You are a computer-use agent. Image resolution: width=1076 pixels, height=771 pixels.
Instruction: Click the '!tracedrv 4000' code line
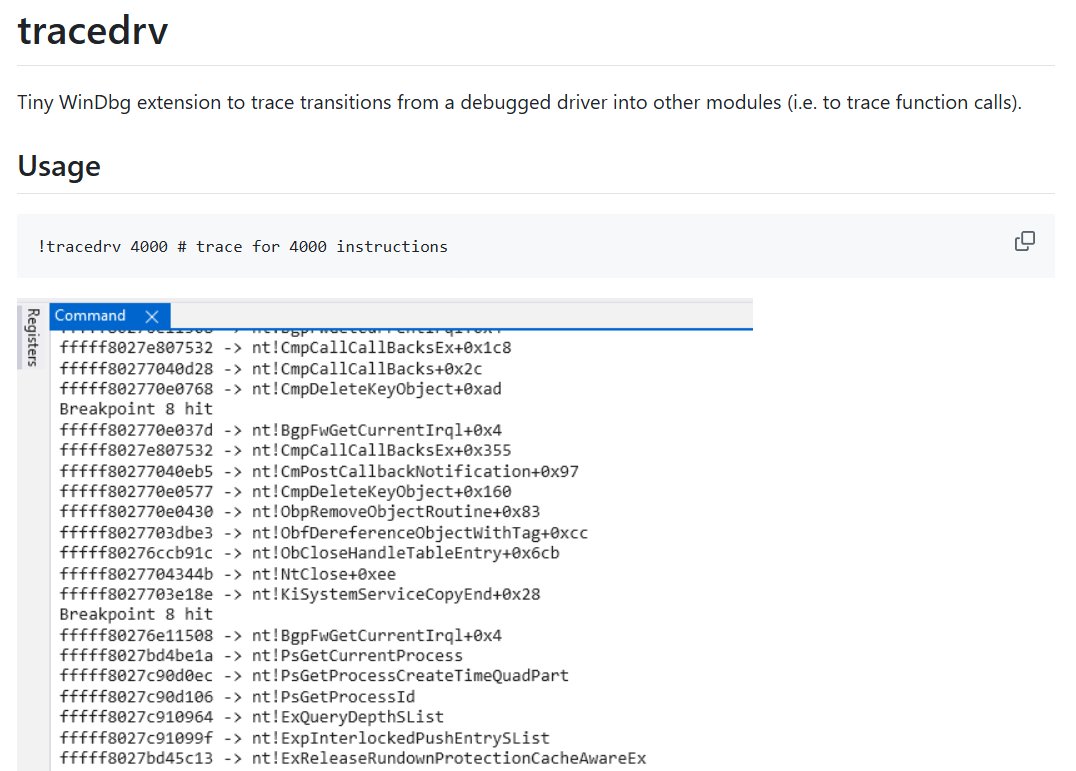click(243, 246)
